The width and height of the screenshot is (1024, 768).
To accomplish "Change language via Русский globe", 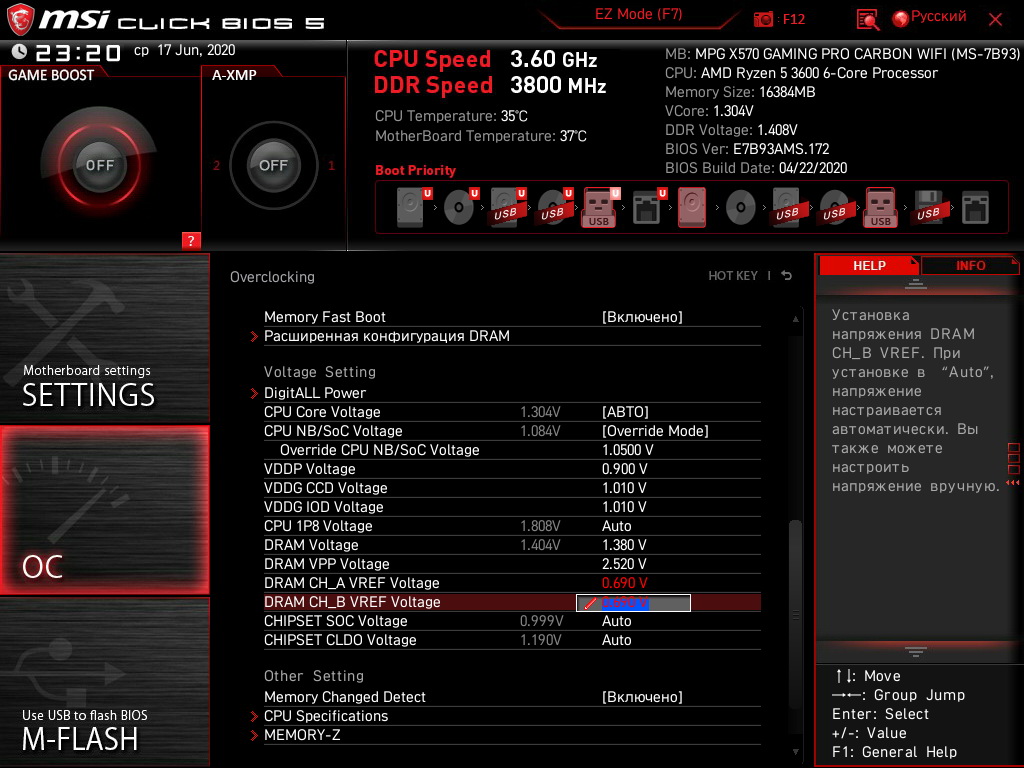I will [x=929, y=18].
